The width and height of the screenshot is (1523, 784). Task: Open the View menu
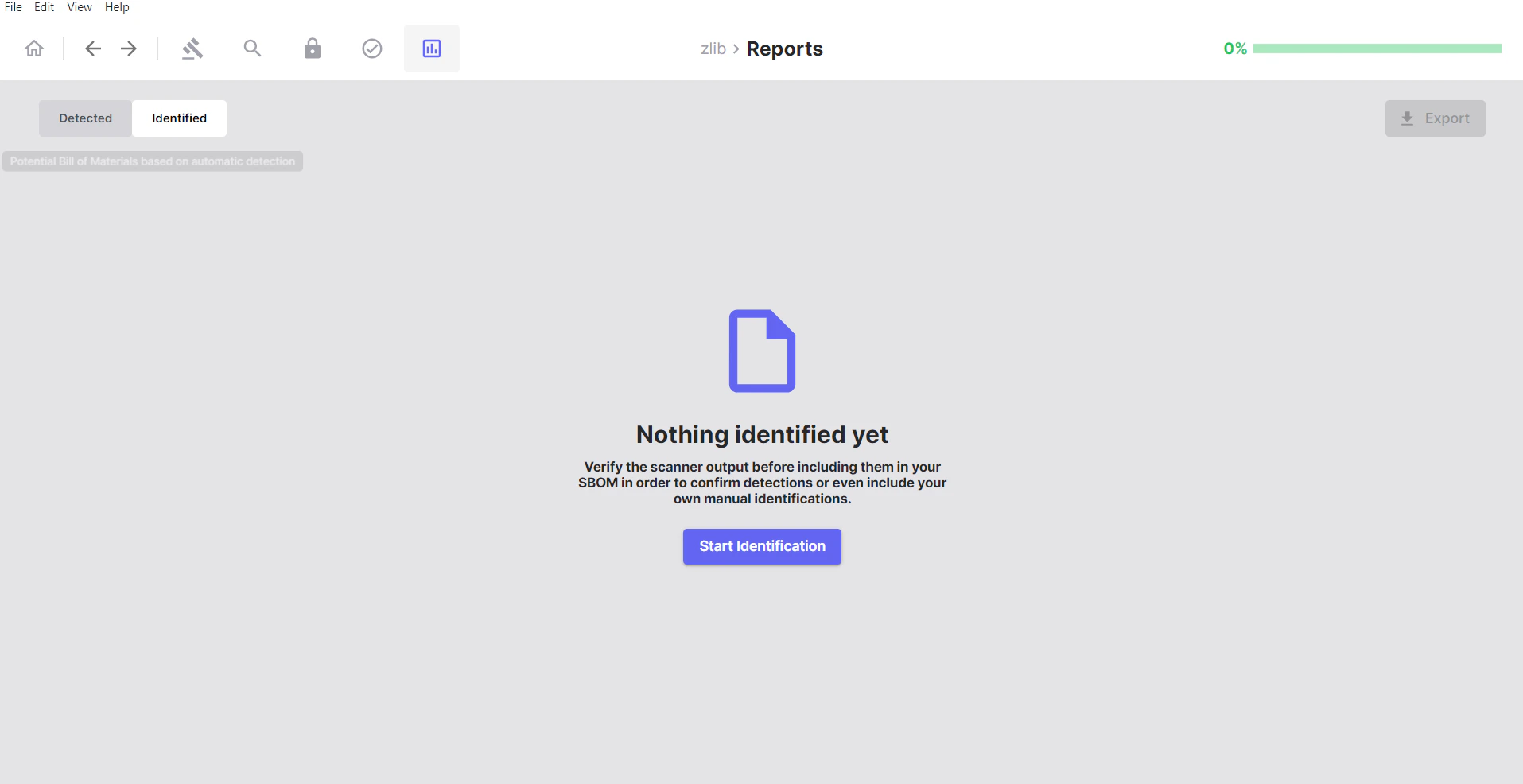(x=79, y=7)
